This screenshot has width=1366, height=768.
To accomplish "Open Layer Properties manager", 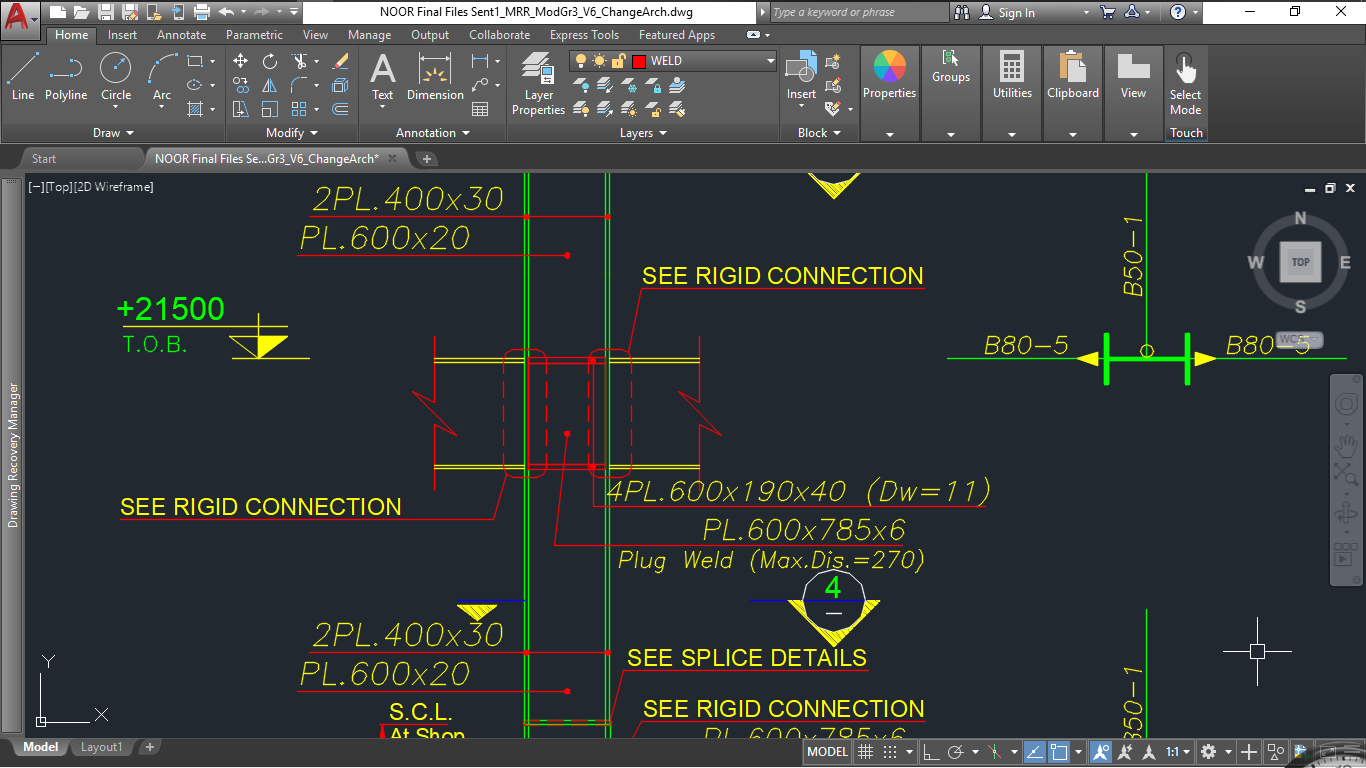I will 538,84.
